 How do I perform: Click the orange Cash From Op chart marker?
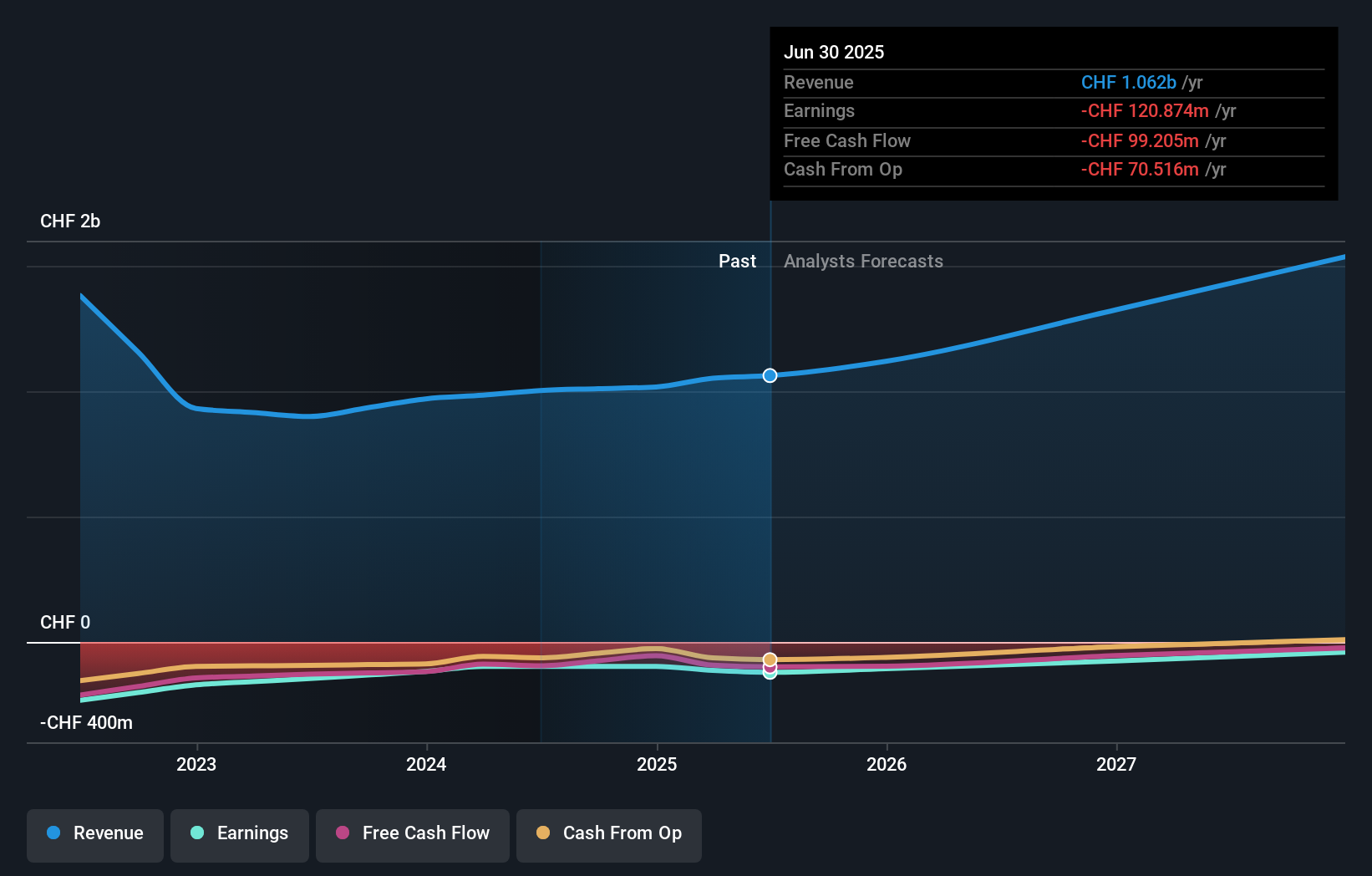pyautogui.click(x=769, y=660)
